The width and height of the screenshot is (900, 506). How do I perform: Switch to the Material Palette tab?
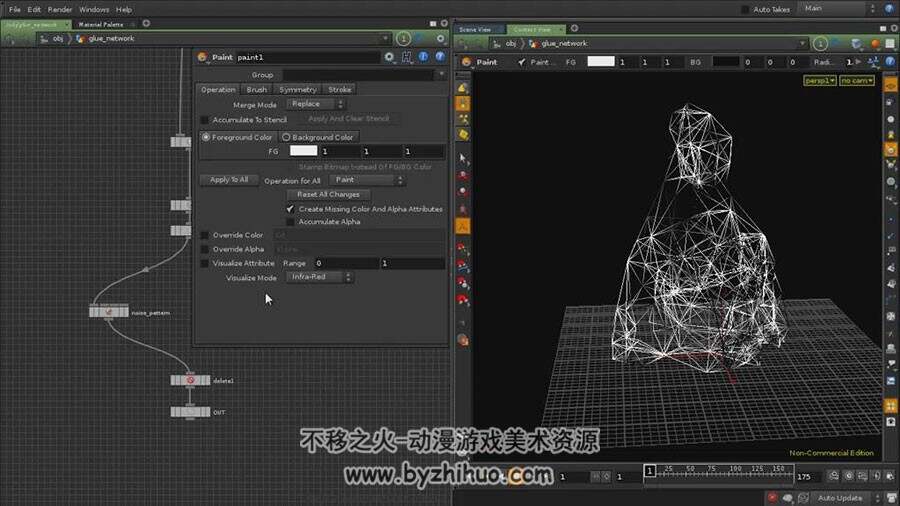[101, 24]
